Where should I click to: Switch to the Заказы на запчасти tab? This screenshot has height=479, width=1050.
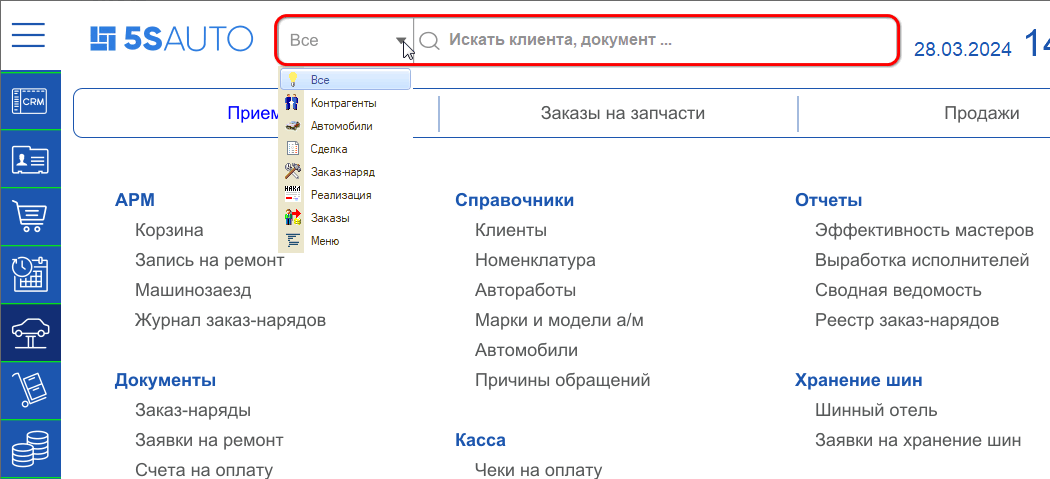(x=622, y=113)
